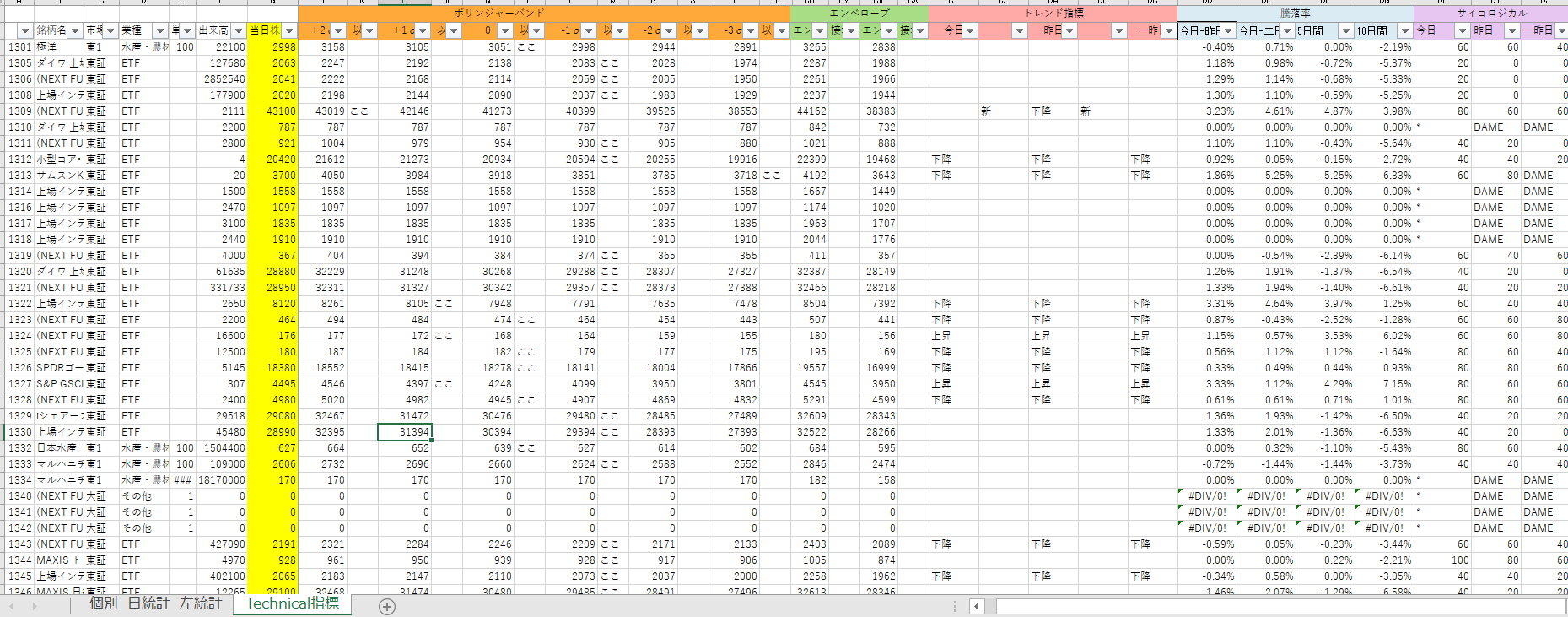Select the 小型コア name cell in row 1312
Image resolution: width=1568 pixels, height=617 pixels.
pyautogui.click(x=59, y=160)
